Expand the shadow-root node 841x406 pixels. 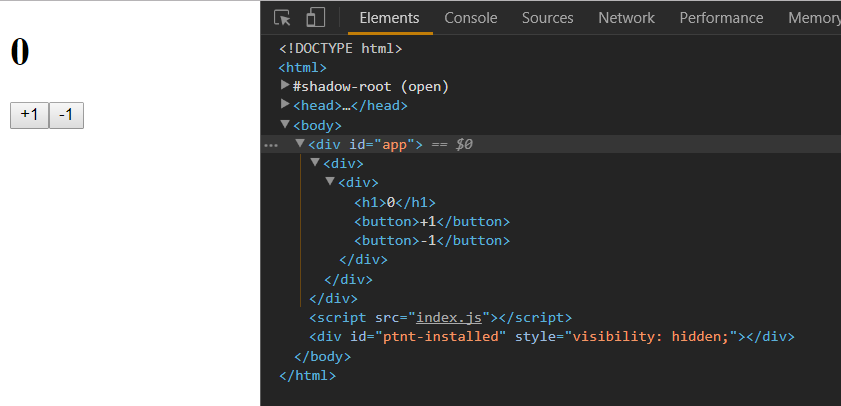(x=286, y=86)
